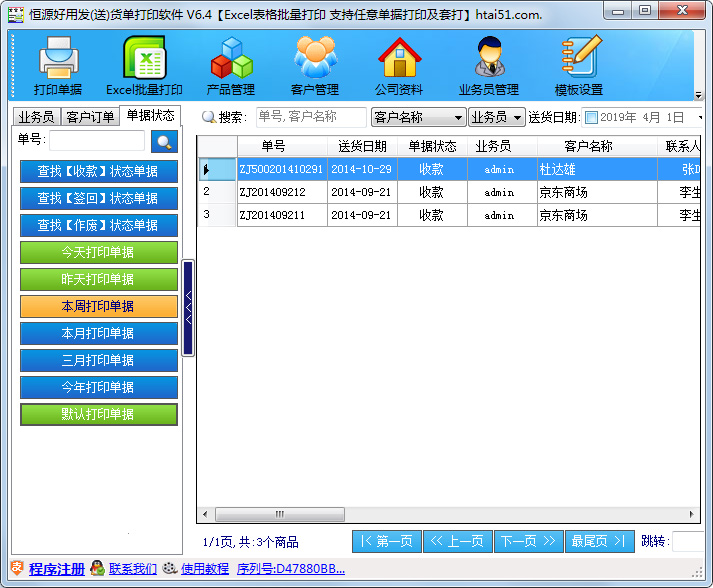Viewport: 713px width, 588px height.
Task: Switch to the 业务员 tab
Action: coord(36,117)
